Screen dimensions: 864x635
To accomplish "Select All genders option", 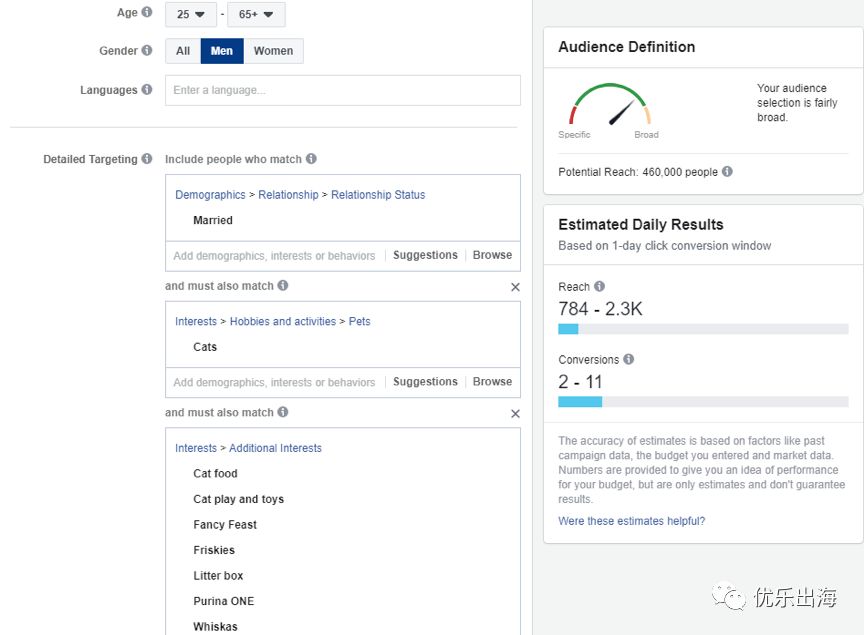I will 183,51.
